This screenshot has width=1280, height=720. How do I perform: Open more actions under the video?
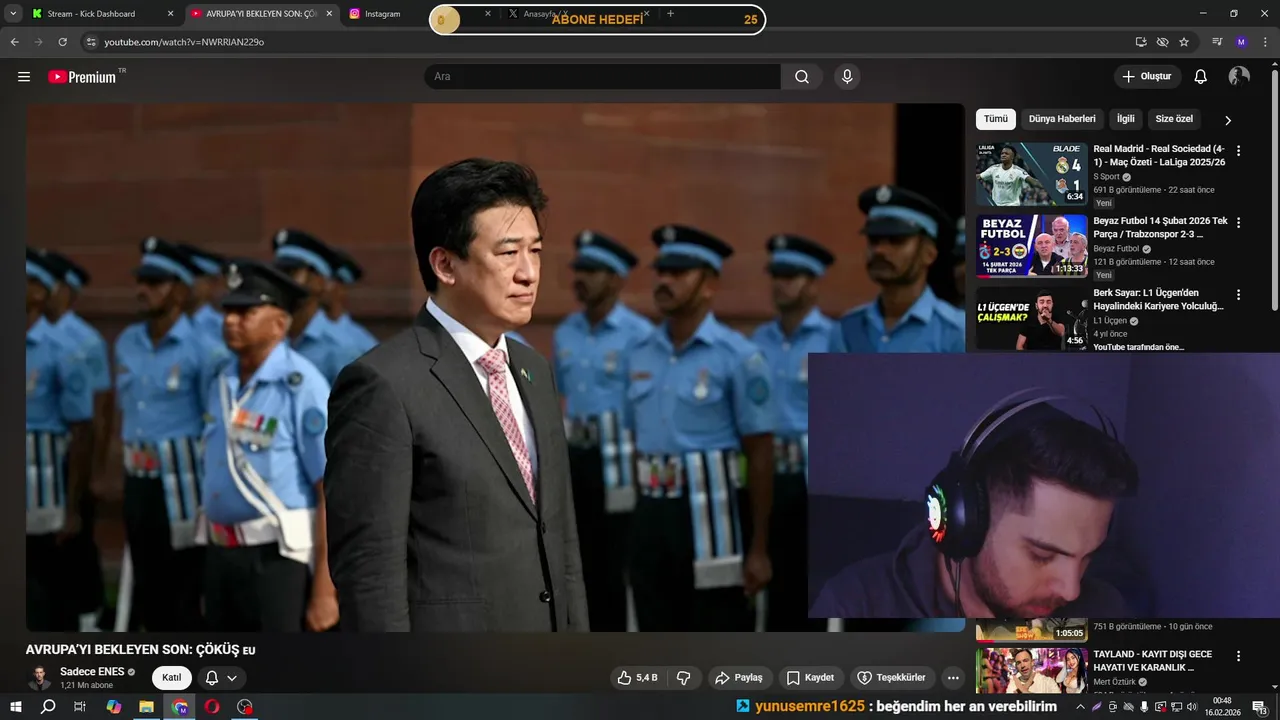(953, 678)
